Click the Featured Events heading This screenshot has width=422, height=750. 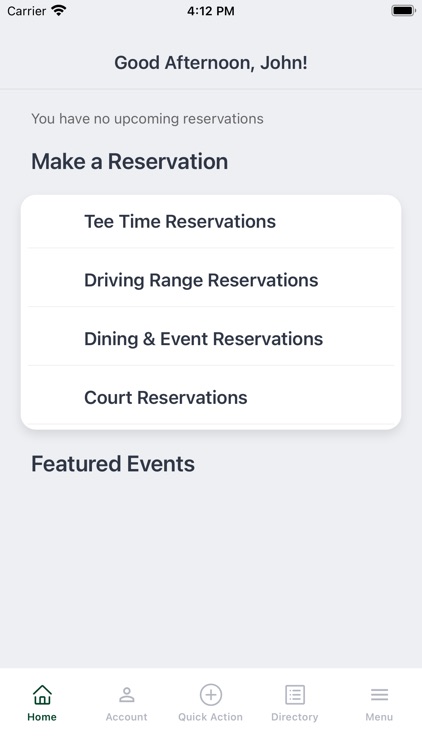[113, 464]
